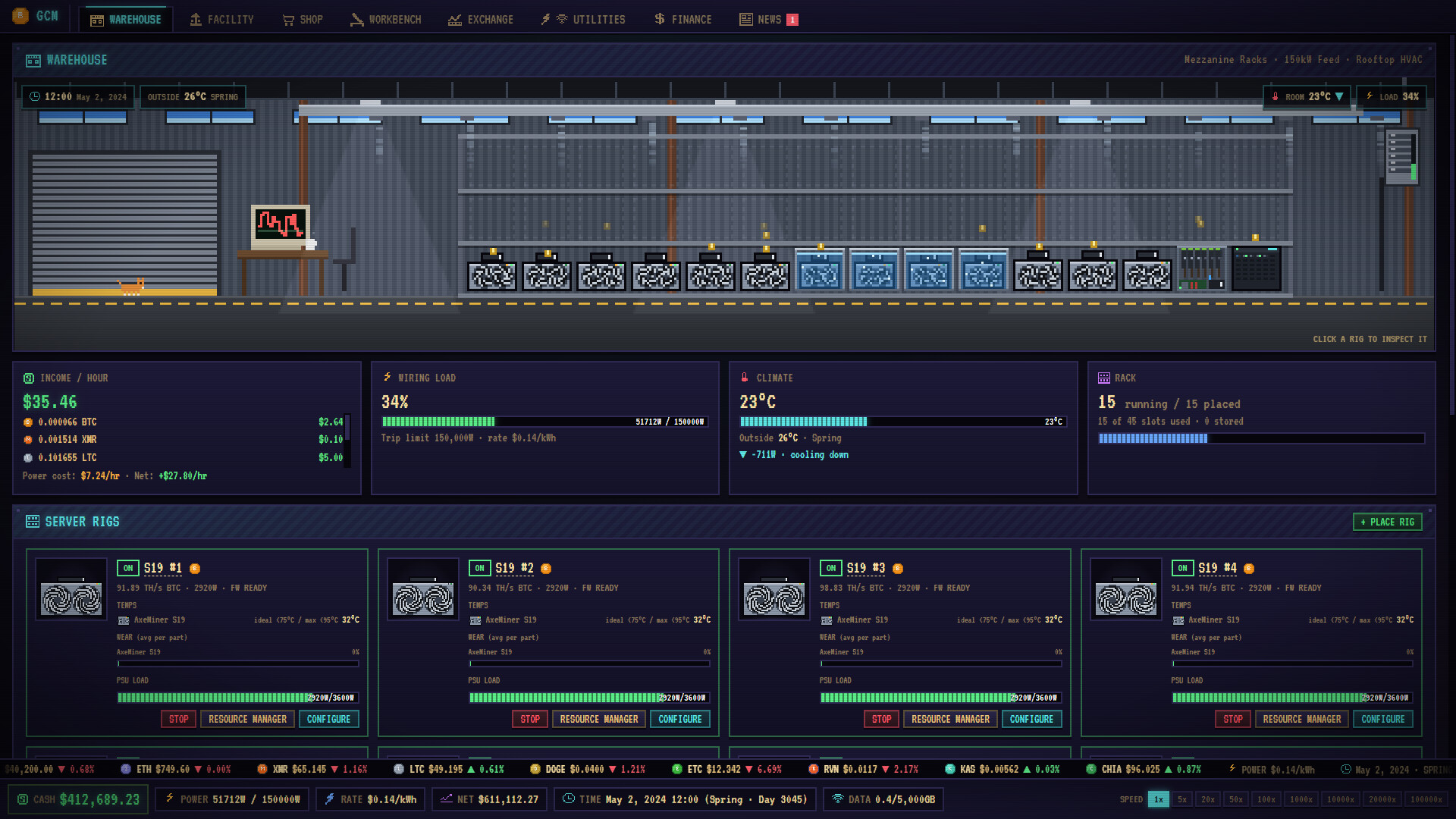
Task: Click the monitor on the desk
Action: tap(281, 226)
